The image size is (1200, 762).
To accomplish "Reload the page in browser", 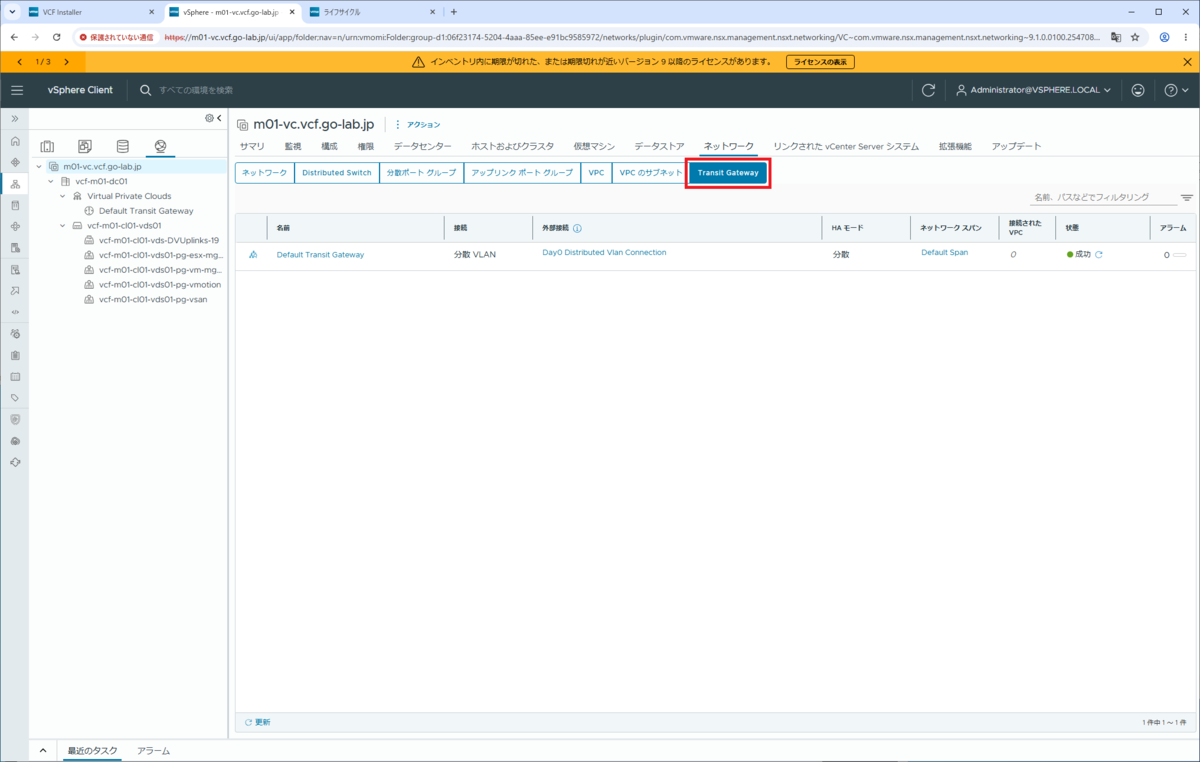I will click(x=59, y=37).
